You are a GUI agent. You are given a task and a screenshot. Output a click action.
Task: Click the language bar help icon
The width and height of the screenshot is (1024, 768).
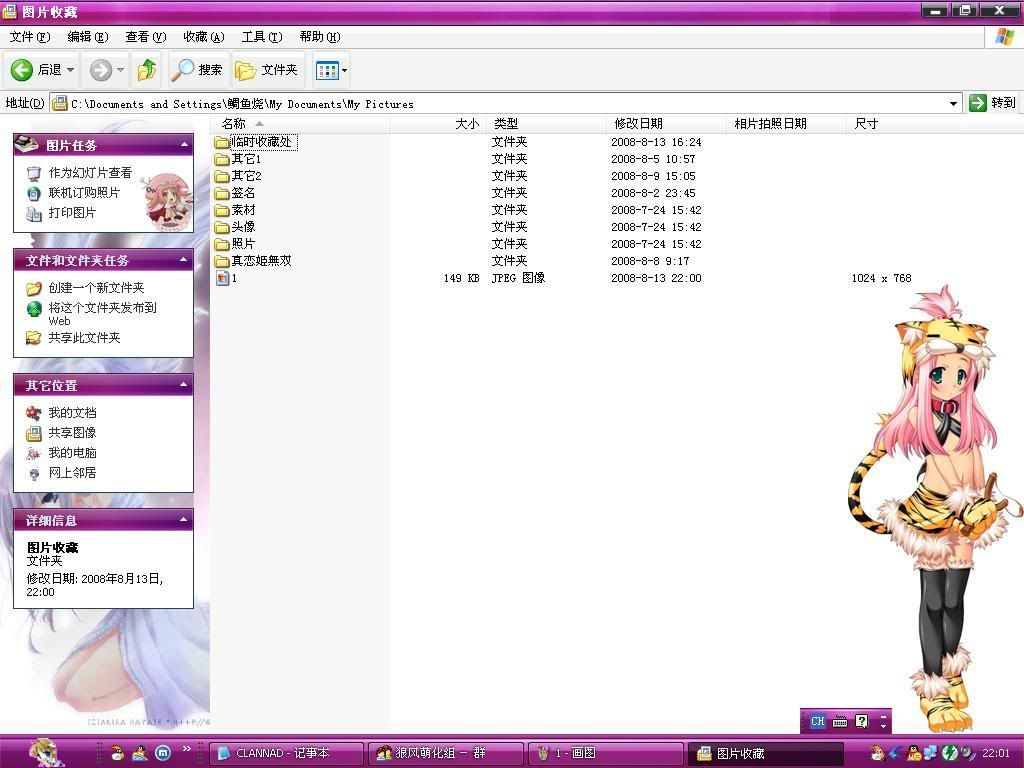point(862,721)
